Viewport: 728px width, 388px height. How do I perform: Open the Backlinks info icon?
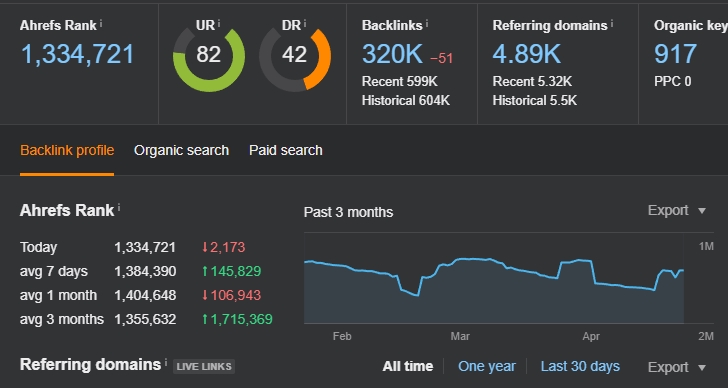(x=427, y=23)
